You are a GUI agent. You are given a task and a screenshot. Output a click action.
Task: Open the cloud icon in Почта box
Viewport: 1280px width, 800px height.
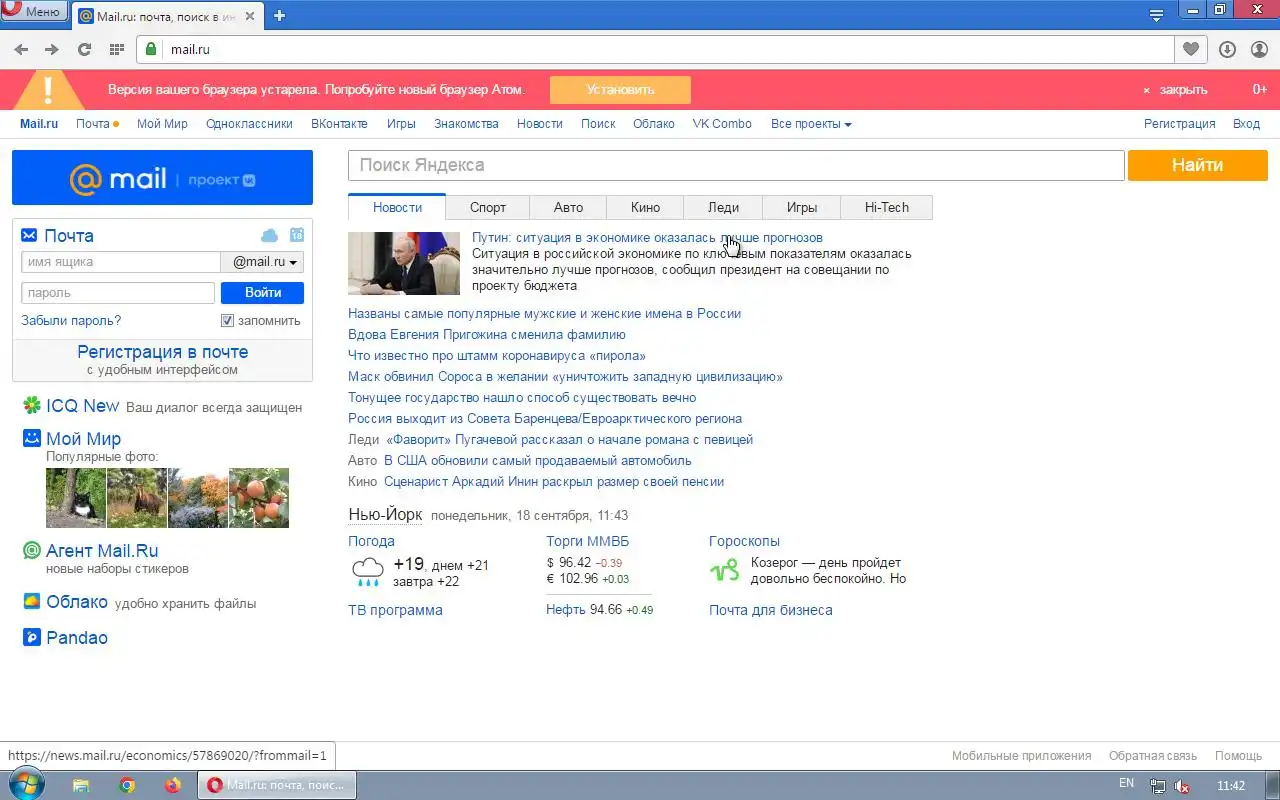(x=269, y=235)
